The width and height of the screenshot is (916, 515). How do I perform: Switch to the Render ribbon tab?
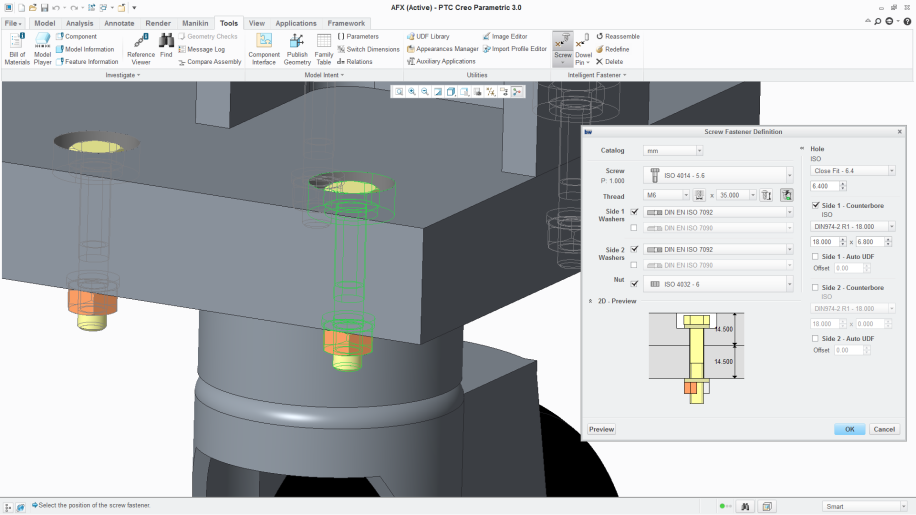pyautogui.click(x=158, y=23)
